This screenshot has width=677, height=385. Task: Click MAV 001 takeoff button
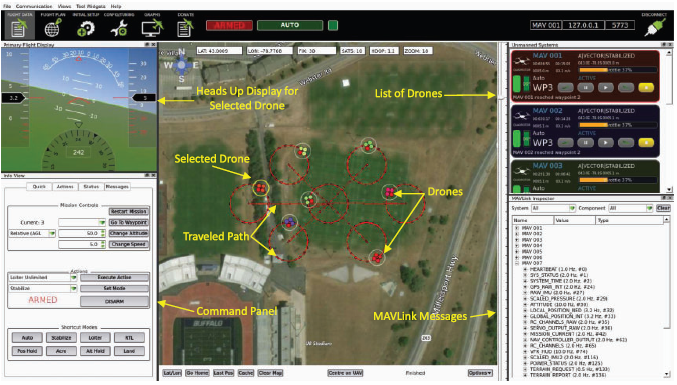[x=565, y=88]
